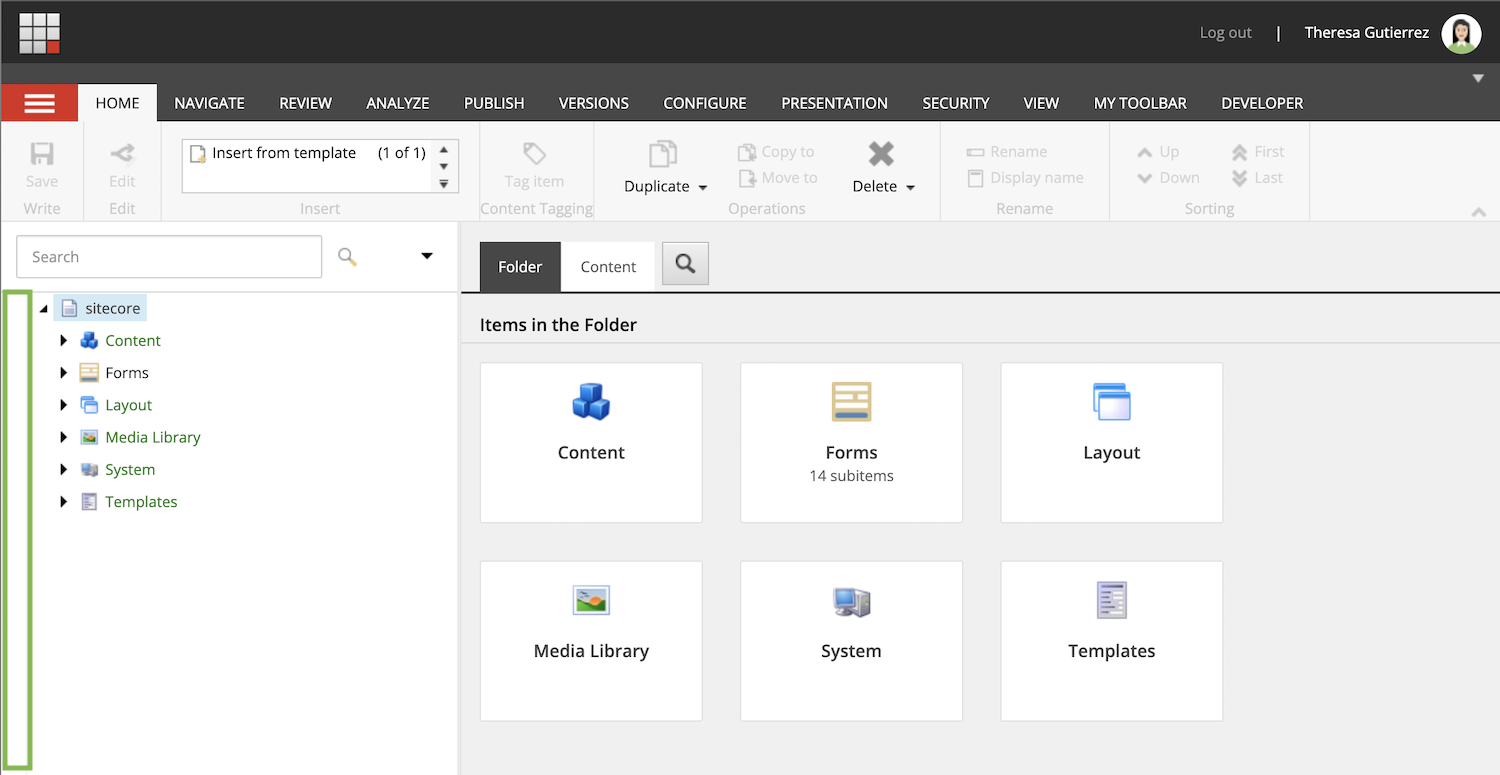Collapse the sitecore root node
1500x775 pixels.
(43, 309)
